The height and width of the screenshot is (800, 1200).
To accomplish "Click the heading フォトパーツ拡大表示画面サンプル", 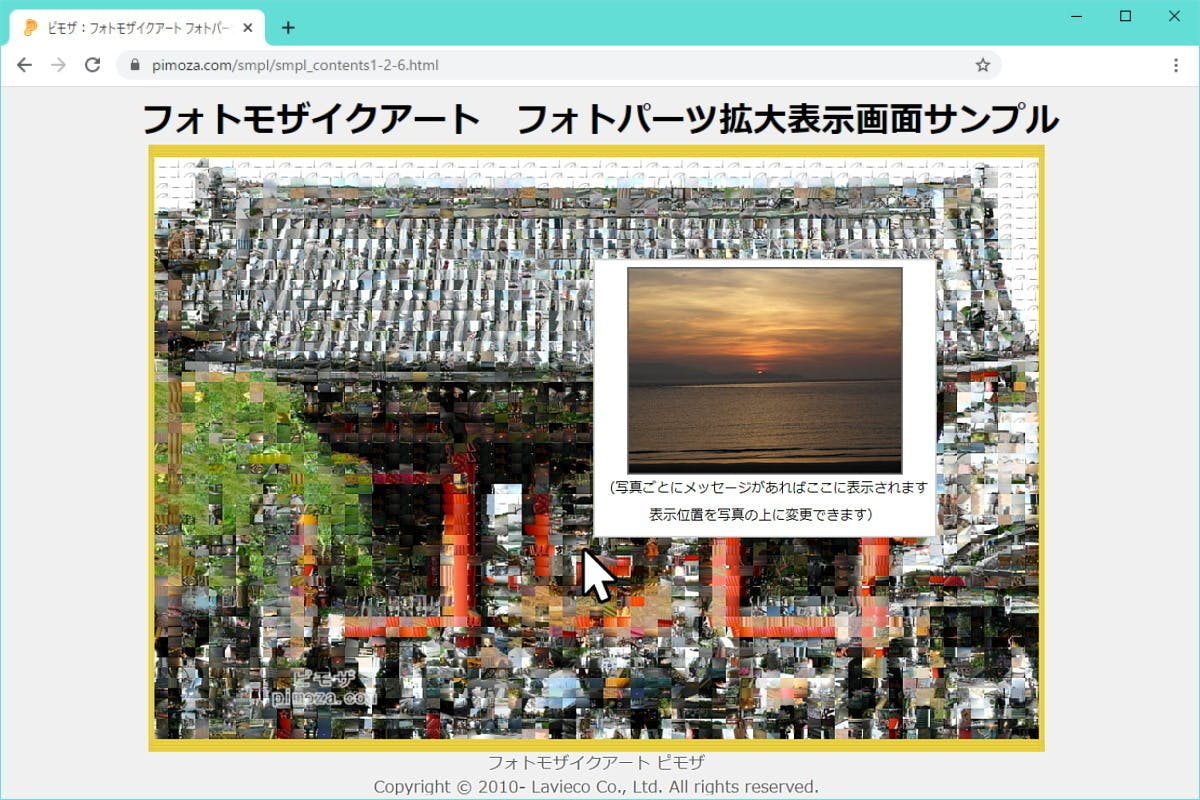I will pyautogui.click(x=787, y=120).
